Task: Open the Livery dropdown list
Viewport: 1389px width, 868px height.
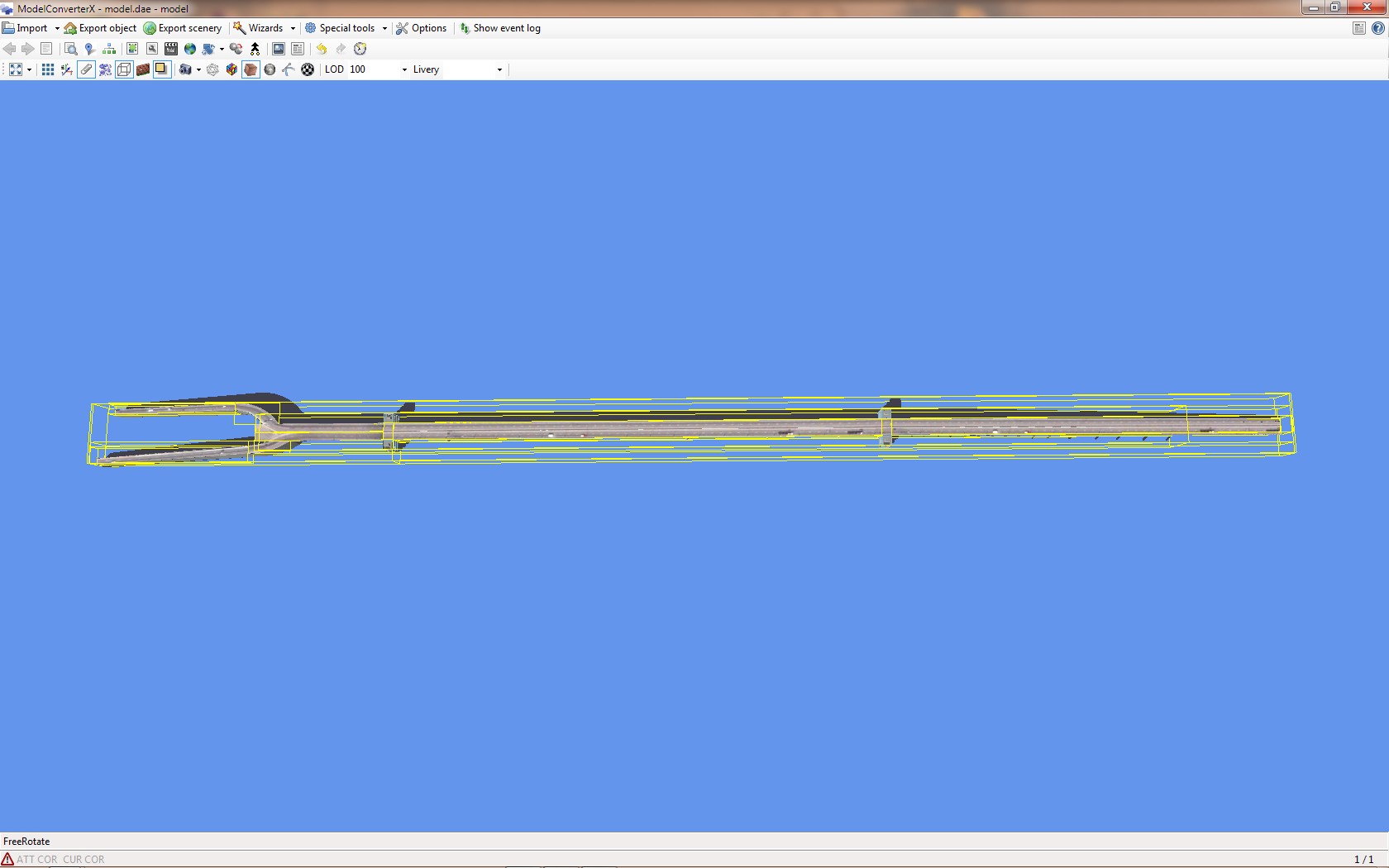Action: [x=499, y=69]
